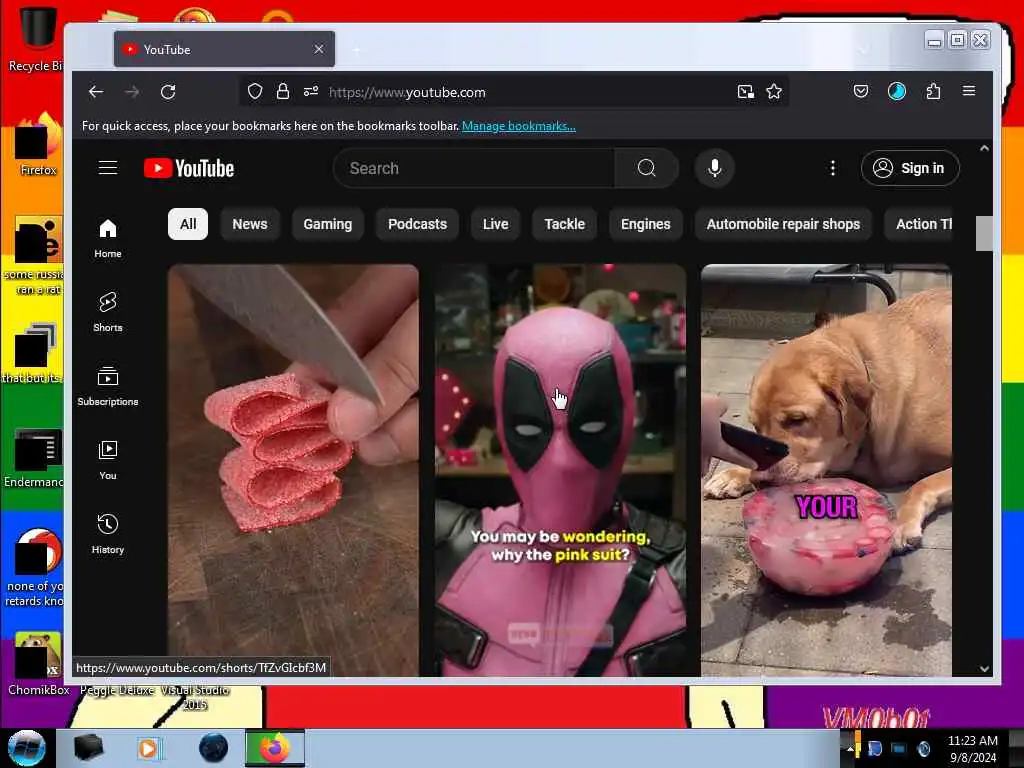Submit search with the magnifier button

coord(647,168)
